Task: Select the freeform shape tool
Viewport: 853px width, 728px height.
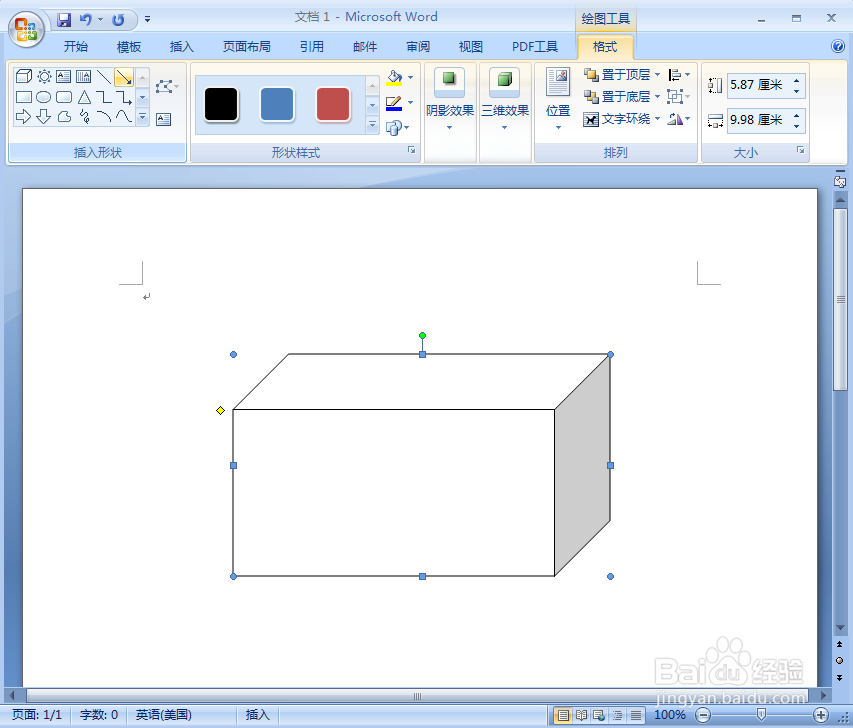Action: 64,116
